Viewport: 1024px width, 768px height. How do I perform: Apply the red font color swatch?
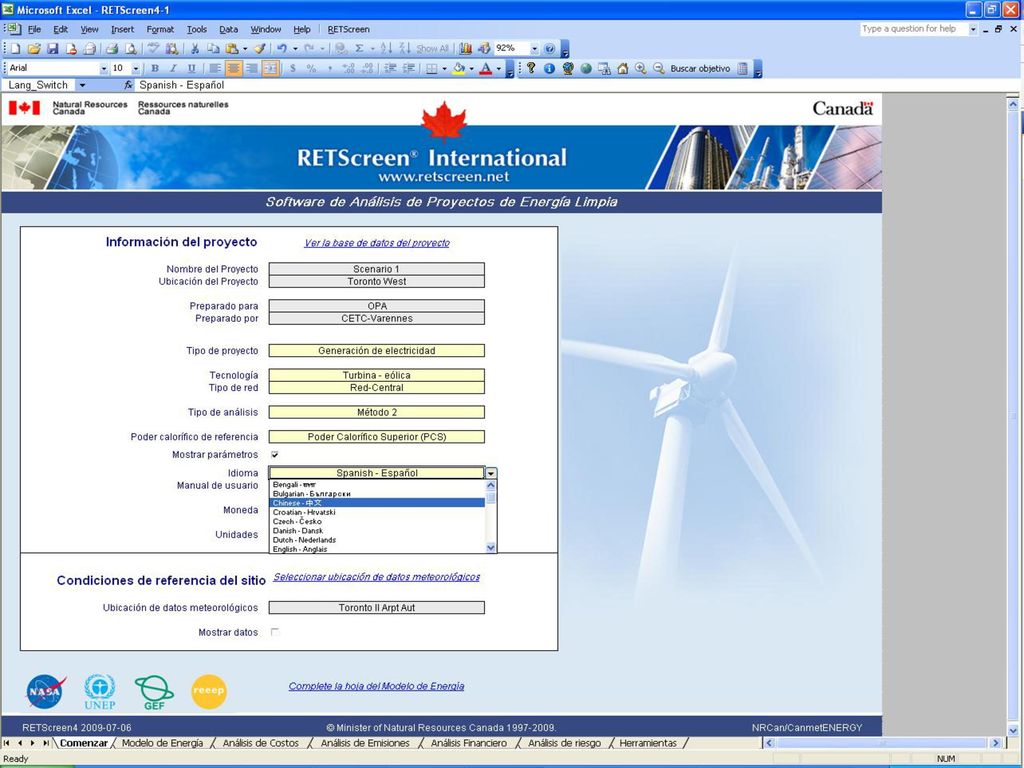coord(486,68)
